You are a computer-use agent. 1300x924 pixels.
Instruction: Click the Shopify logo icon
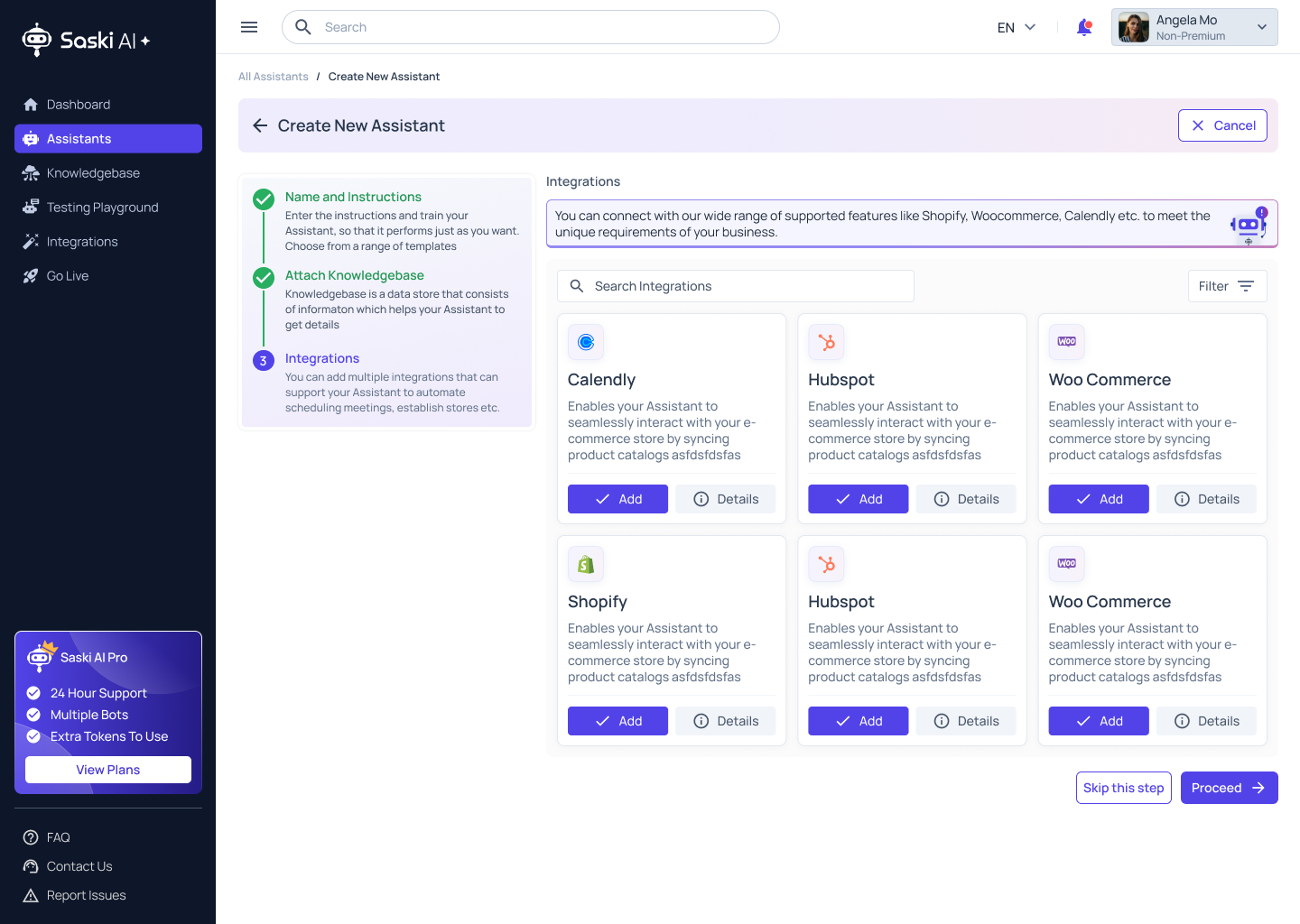point(586,564)
